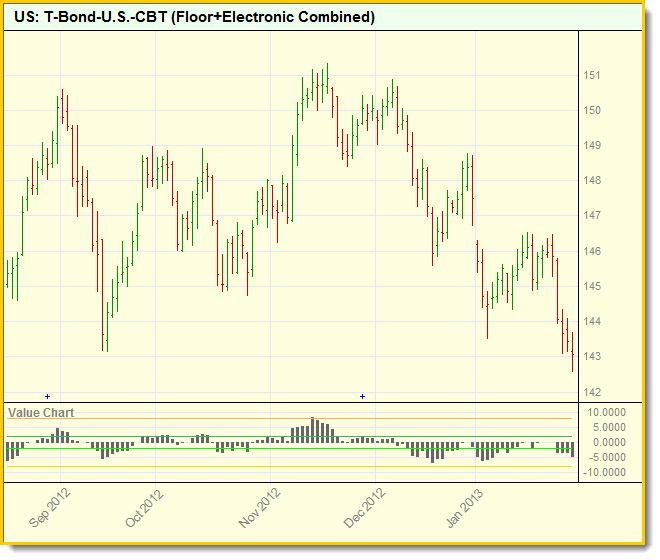Click the 142 price level on axis
The height and width of the screenshot is (560, 660).
pyautogui.click(x=592, y=392)
